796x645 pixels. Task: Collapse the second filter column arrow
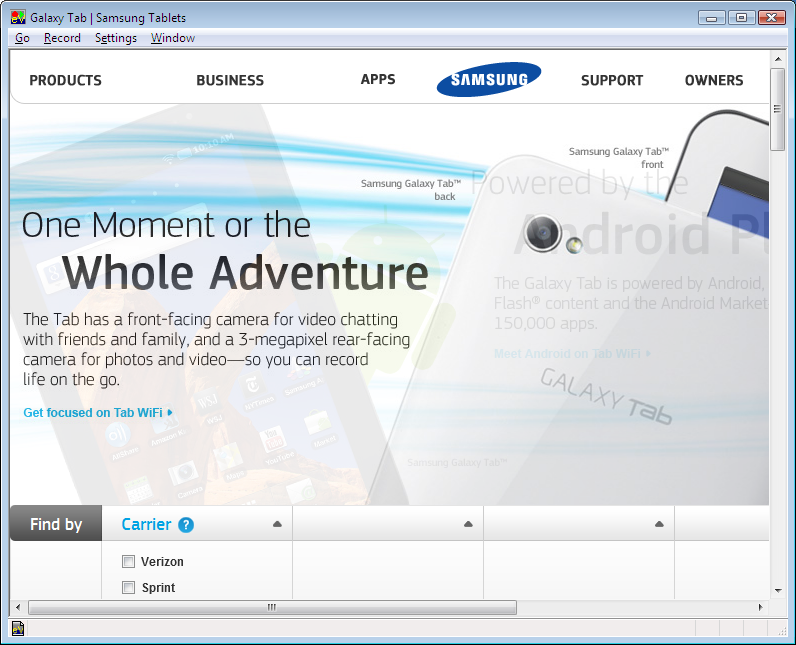(x=468, y=524)
